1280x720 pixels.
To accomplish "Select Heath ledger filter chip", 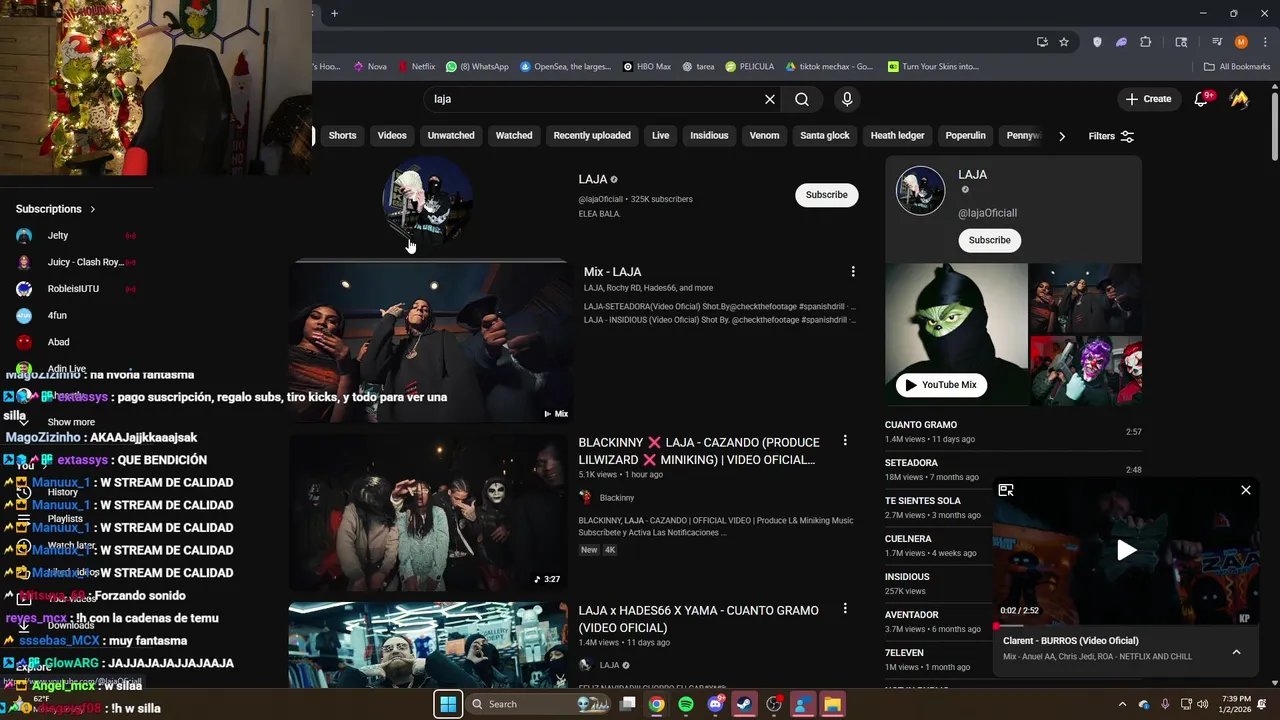I will (898, 135).
